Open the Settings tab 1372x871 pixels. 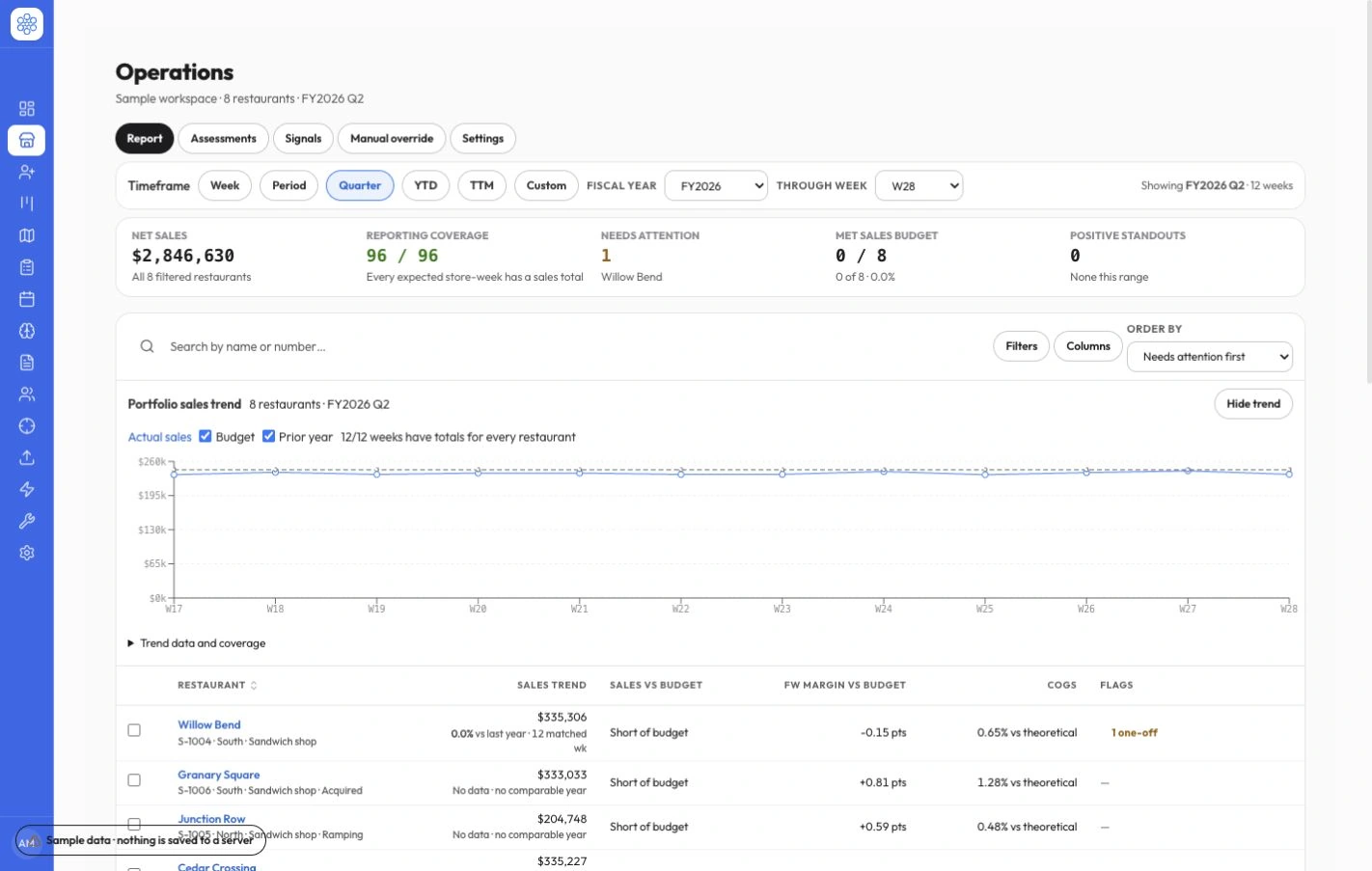tap(482, 139)
